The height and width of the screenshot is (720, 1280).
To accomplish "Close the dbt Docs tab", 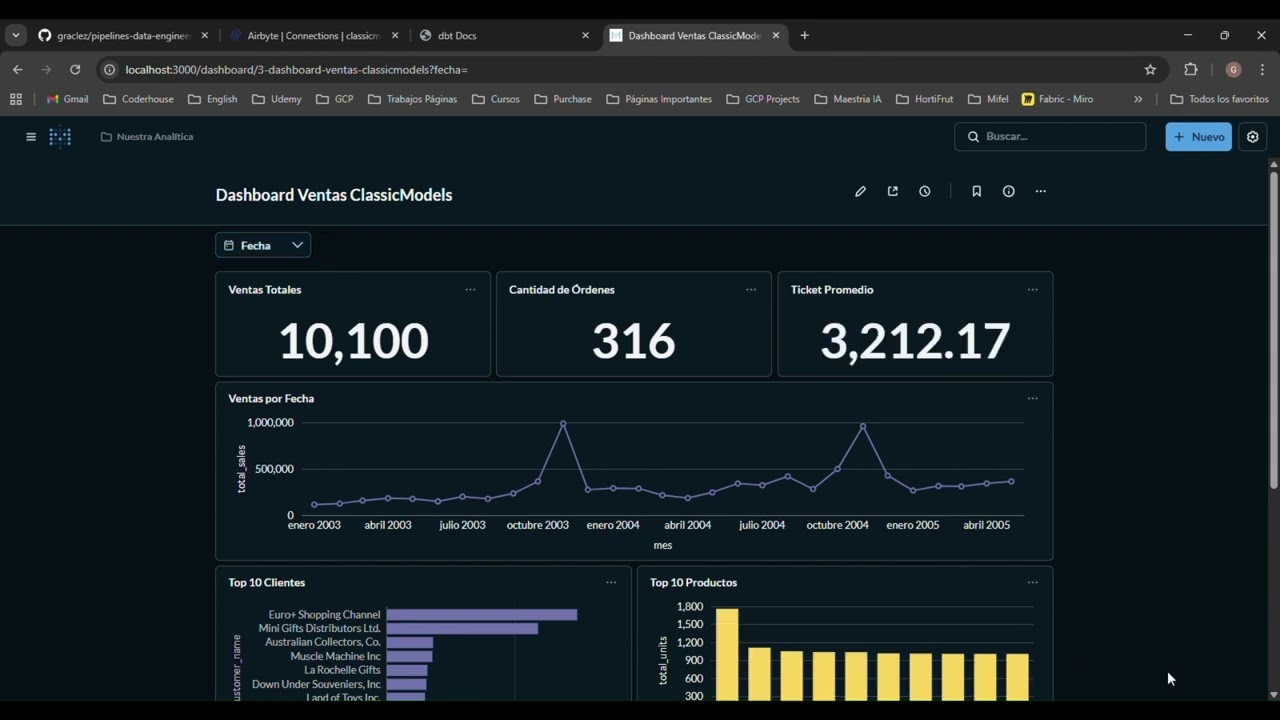I will point(585,35).
